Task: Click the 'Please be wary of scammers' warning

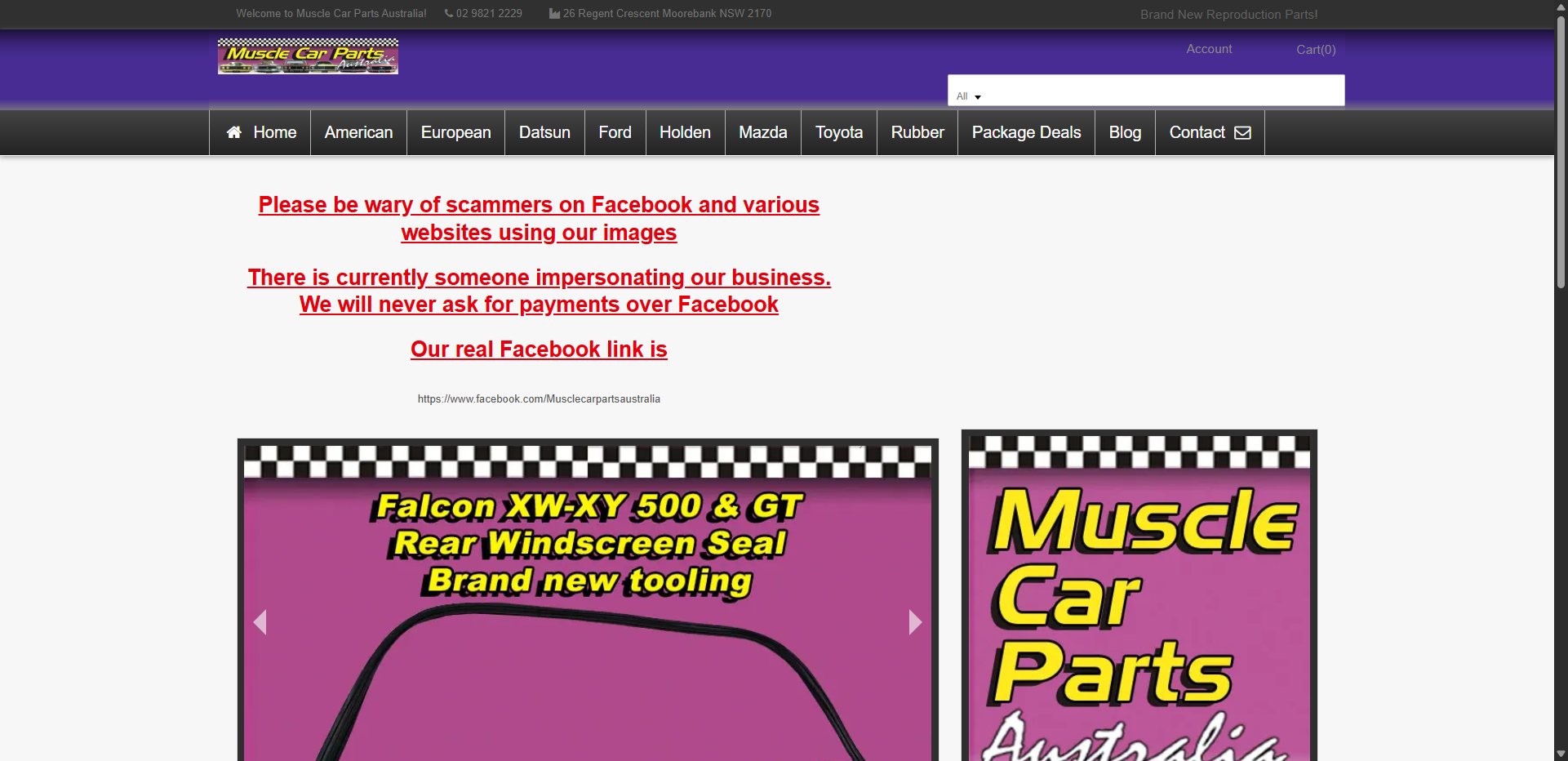Action: pyautogui.click(x=539, y=218)
